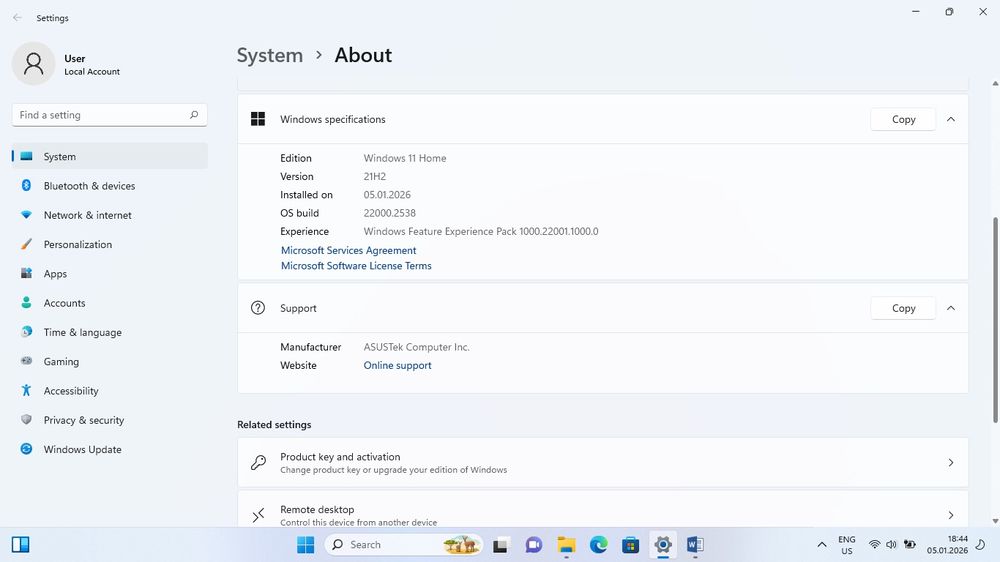Open File Explorer from the taskbar
The height and width of the screenshot is (562, 1000).
click(566, 545)
